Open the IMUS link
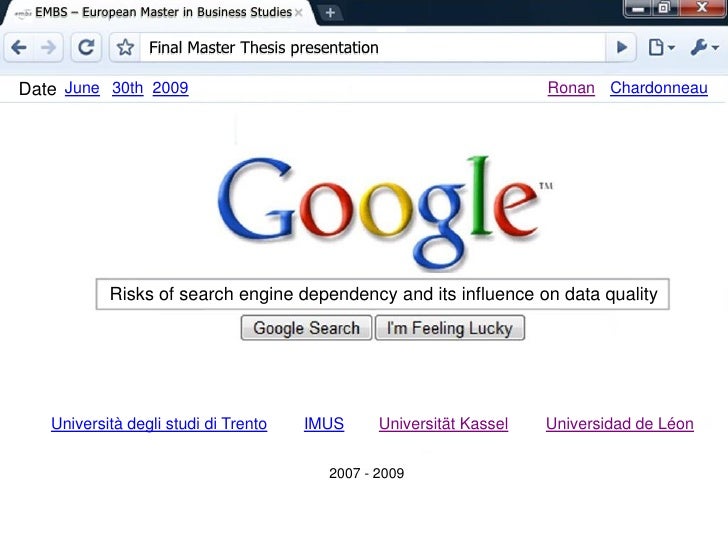The image size is (728, 546). [x=324, y=424]
